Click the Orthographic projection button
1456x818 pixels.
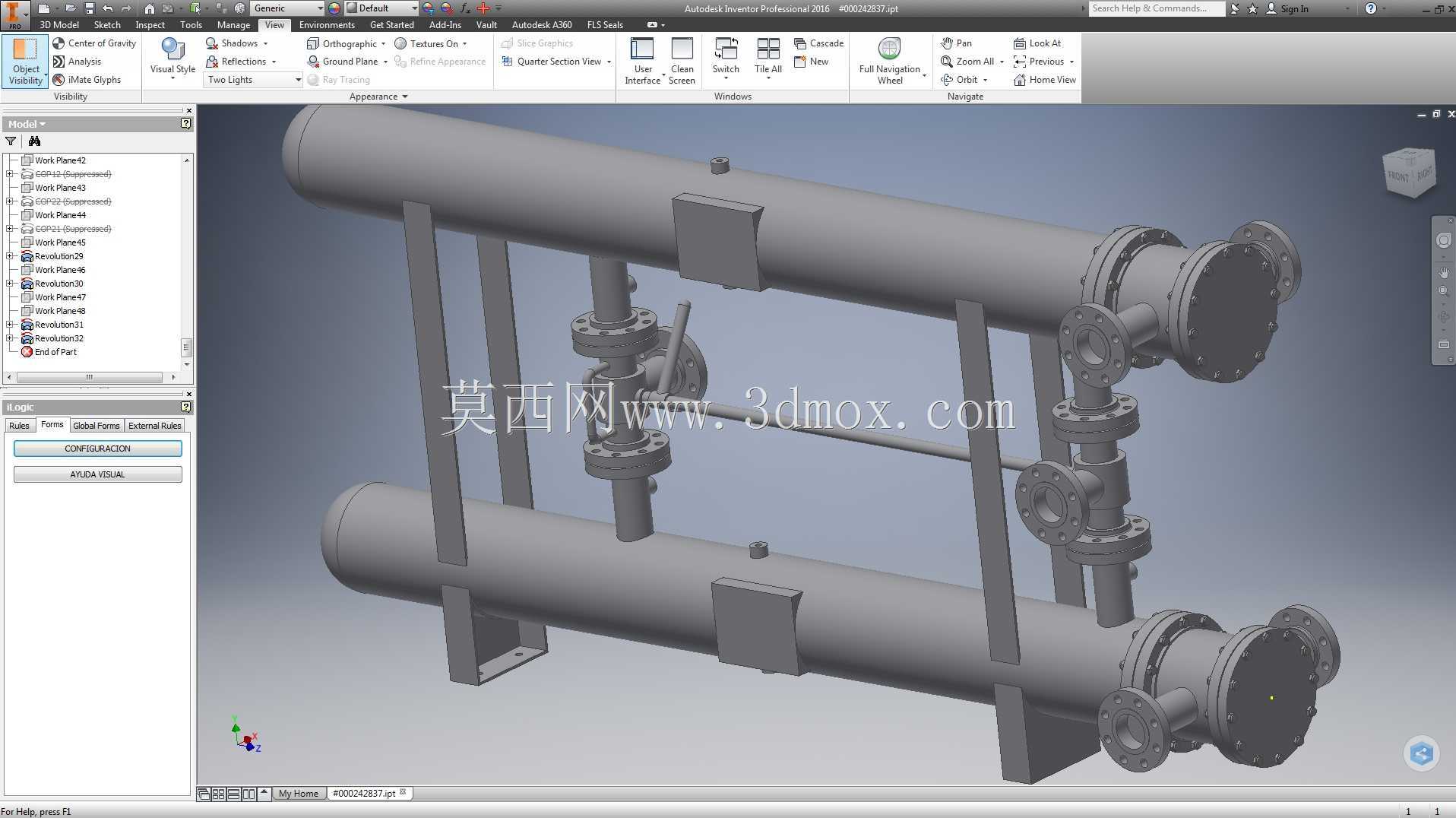click(x=342, y=43)
